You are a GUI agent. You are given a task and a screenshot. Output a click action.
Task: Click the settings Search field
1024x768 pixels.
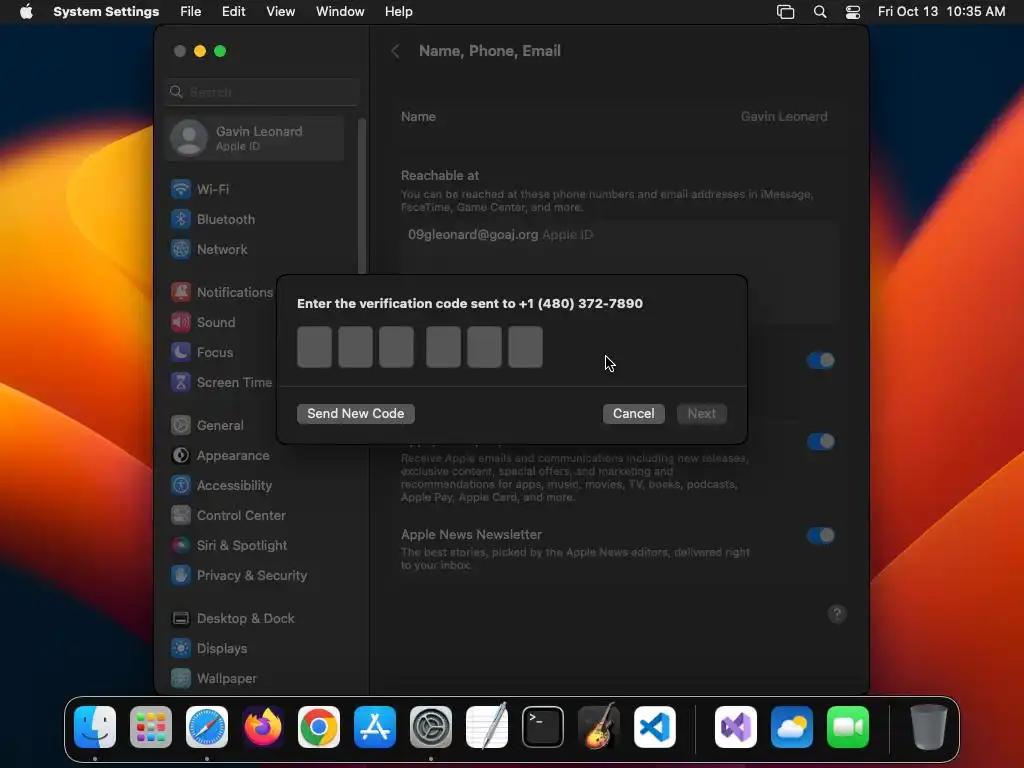tap(263, 92)
